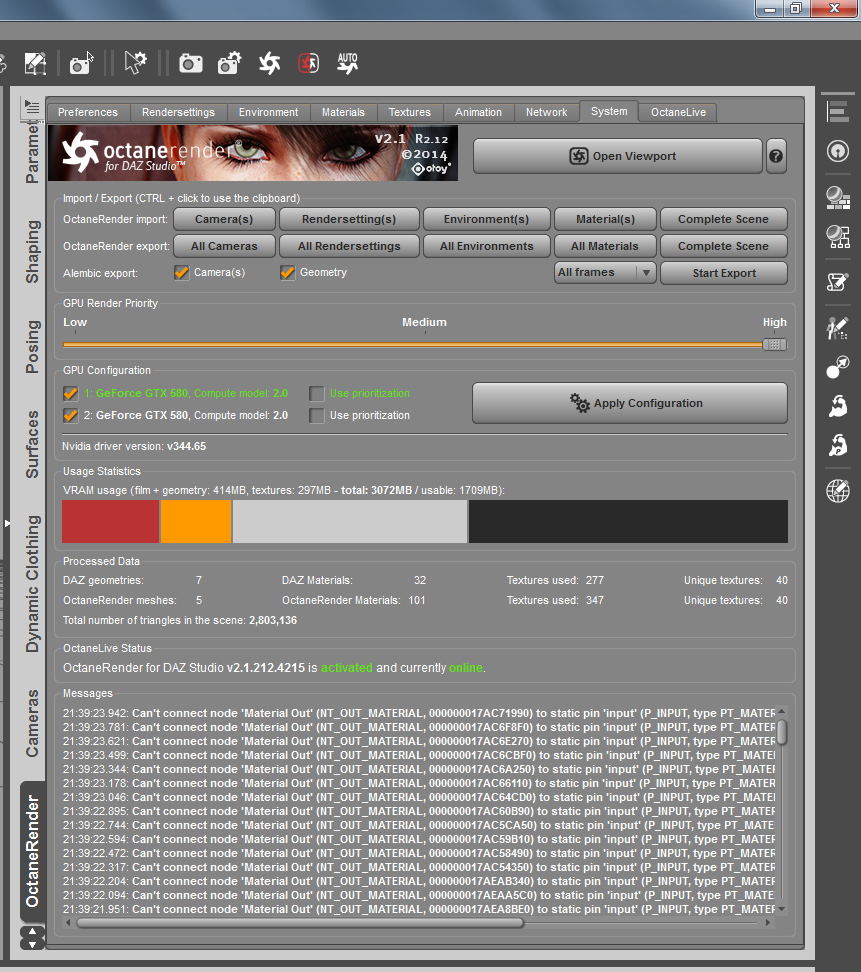Click the Open Viewport button
This screenshot has width=861, height=972.
[x=617, y=156]
